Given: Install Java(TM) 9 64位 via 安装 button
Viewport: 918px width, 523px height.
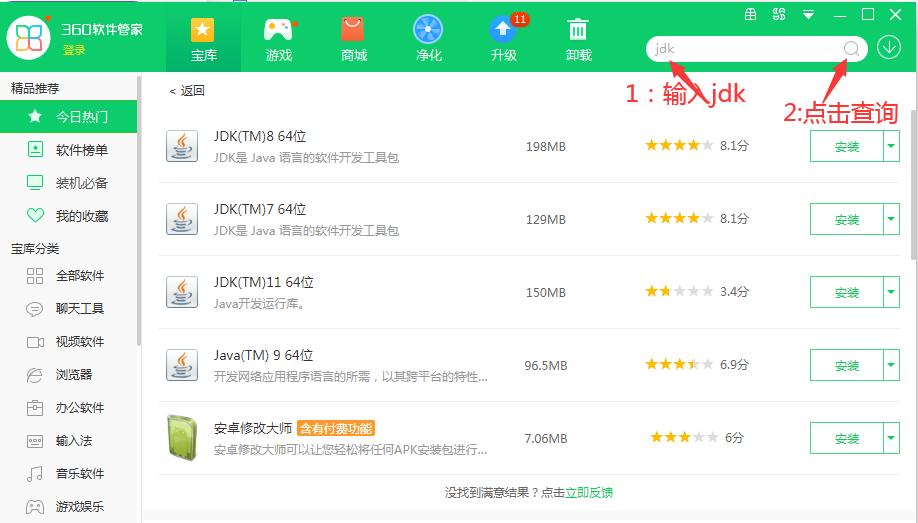Looking at the screenshot, I should [847, 365].
